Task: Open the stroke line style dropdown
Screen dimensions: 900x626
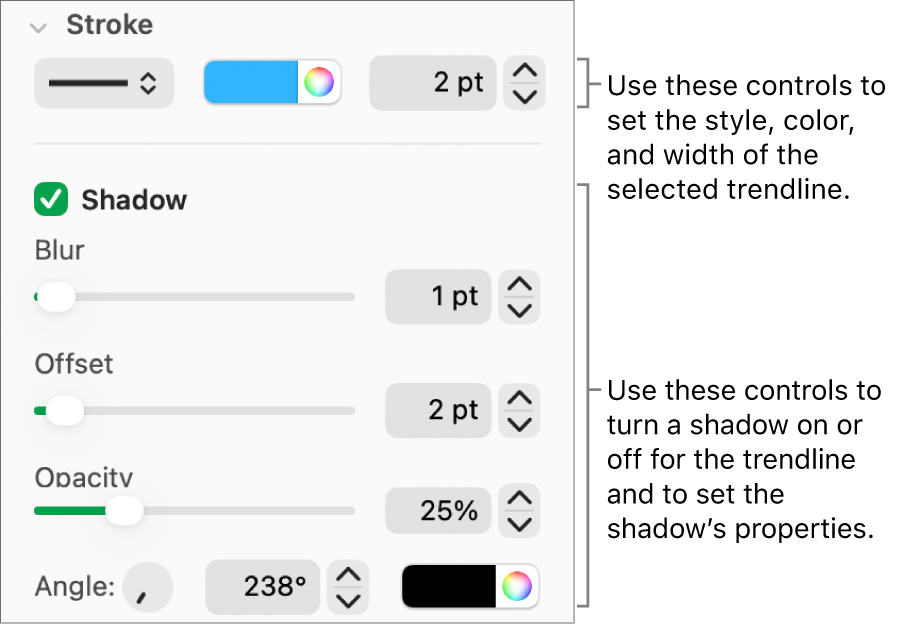Action: [x=103, y=84]
